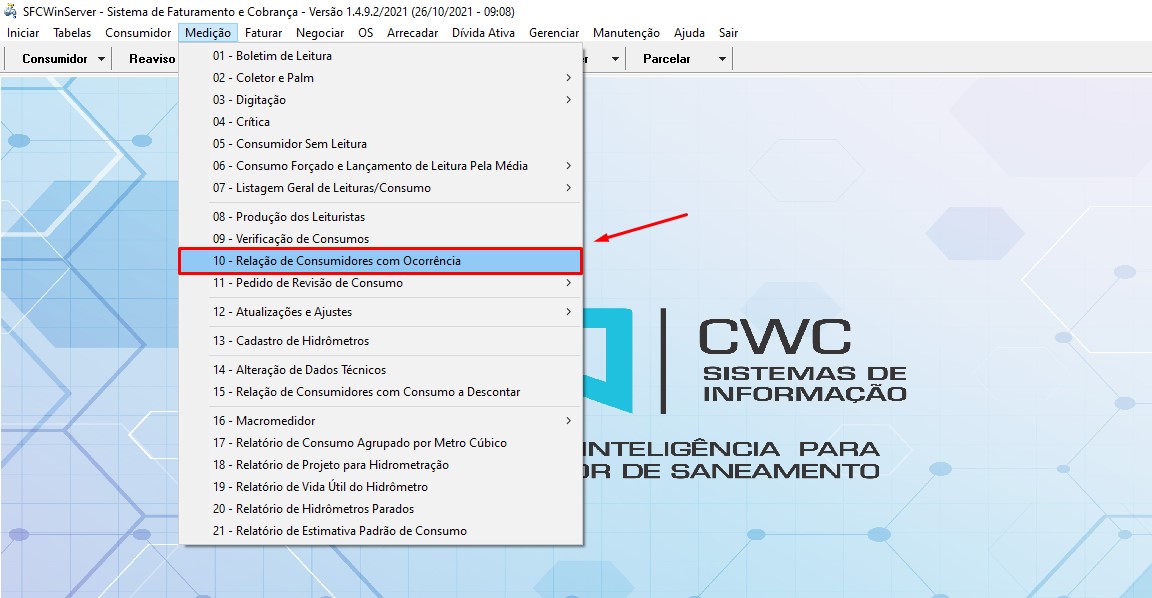Screen dimensions: 1152x598
Task: Expand the '07 - Listagem Geral de Leituras/Consumo' submenu
Action: (x=568, y=187)
